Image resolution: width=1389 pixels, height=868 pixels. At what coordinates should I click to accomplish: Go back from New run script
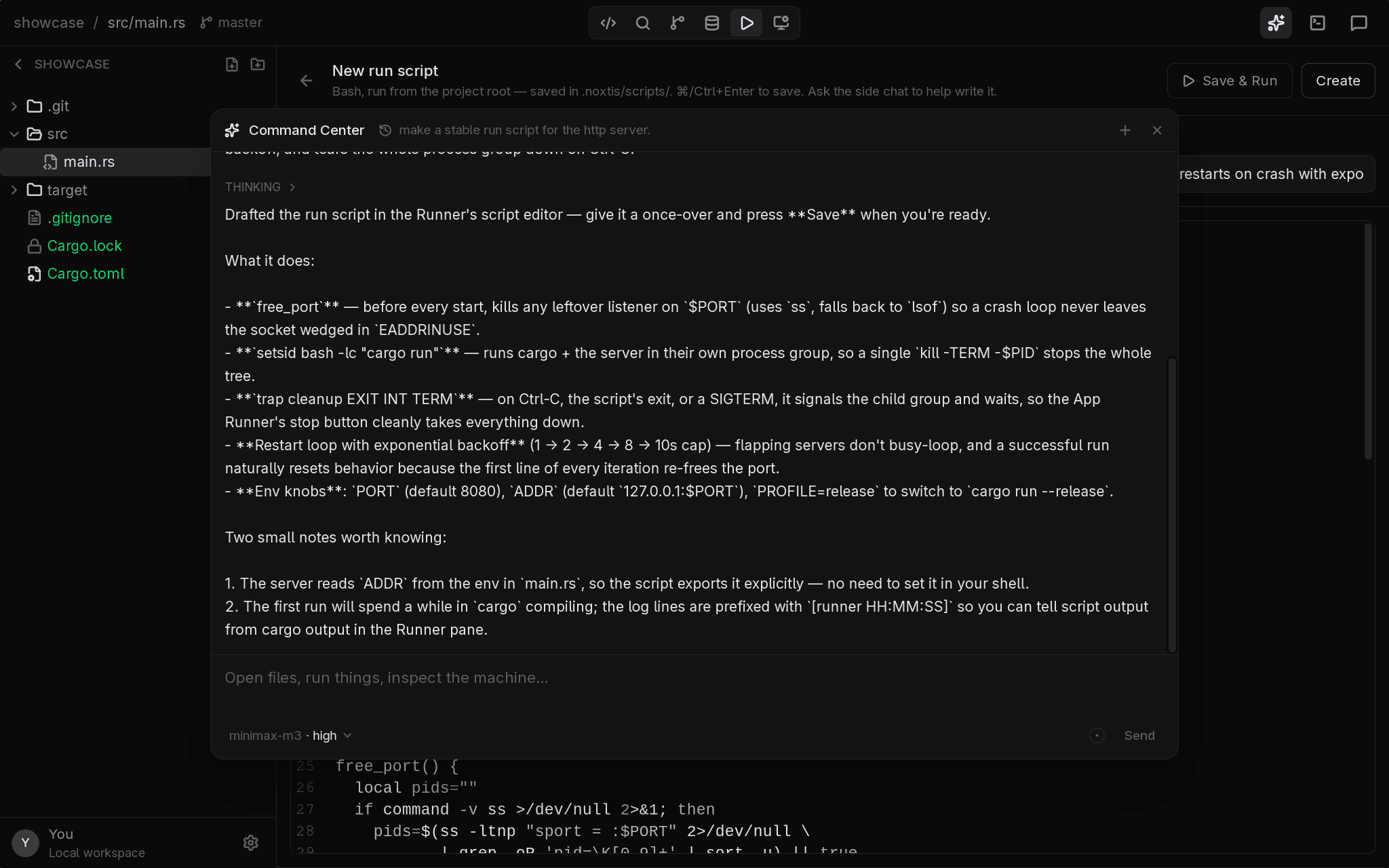(x=307, y=81)
